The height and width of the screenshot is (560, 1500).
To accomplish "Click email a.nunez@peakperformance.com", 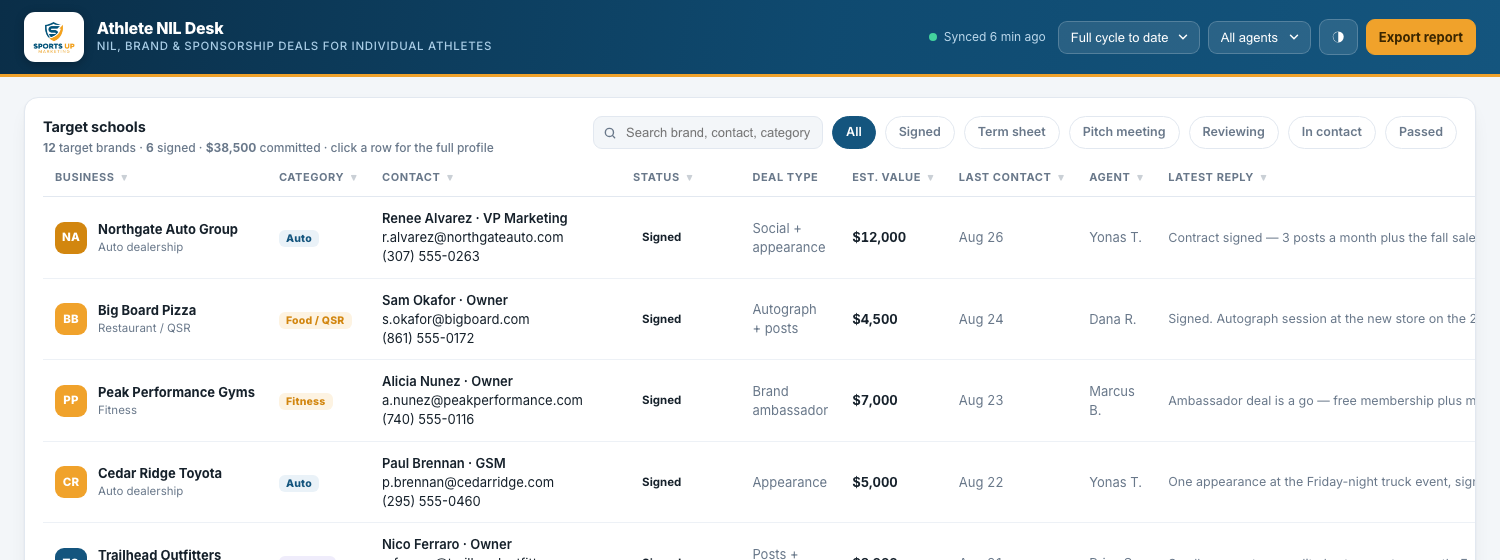I will (482, 400).
